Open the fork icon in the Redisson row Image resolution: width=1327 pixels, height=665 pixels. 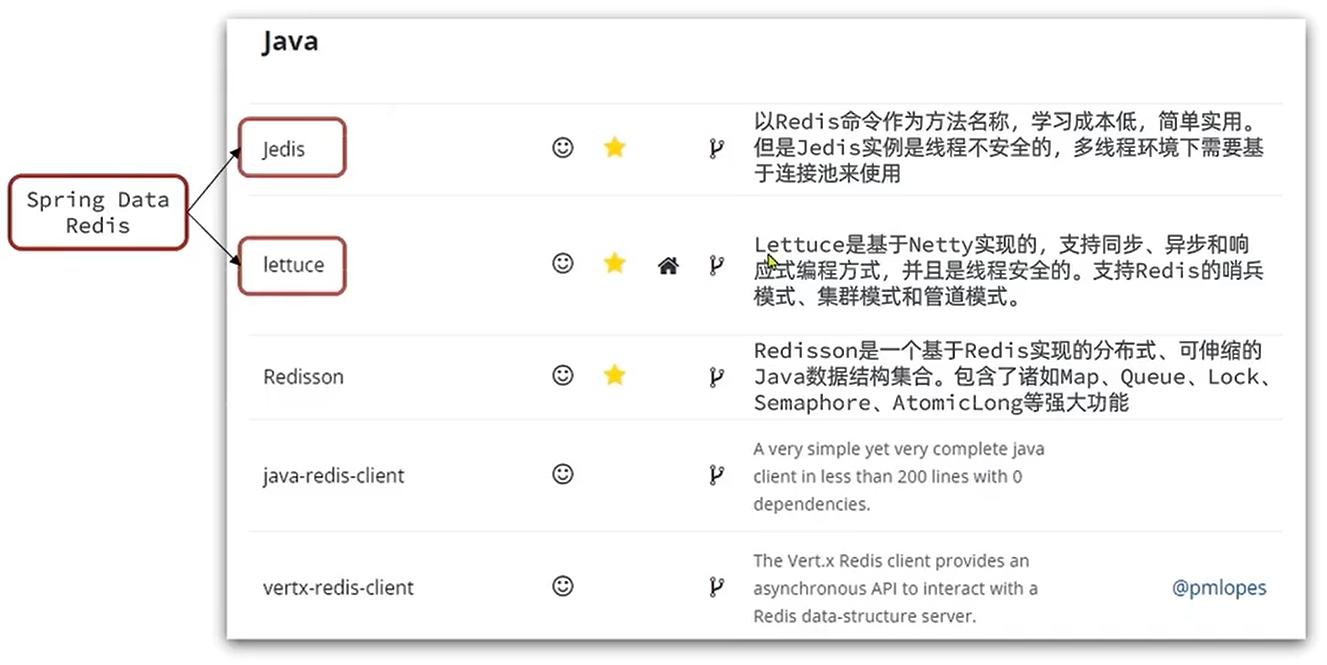point(716,377)
